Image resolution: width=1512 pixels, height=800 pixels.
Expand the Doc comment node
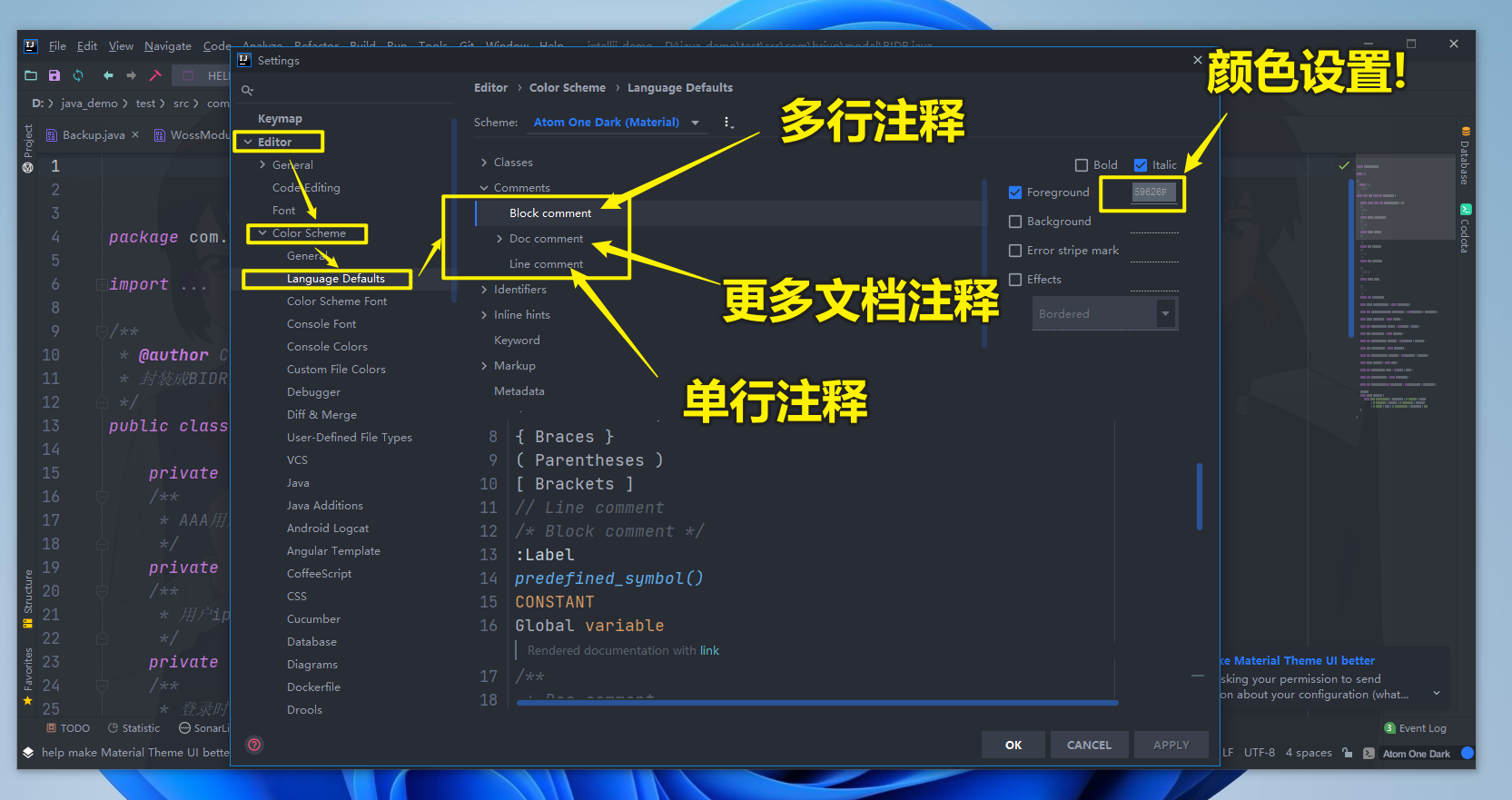[x=499, y=239]
